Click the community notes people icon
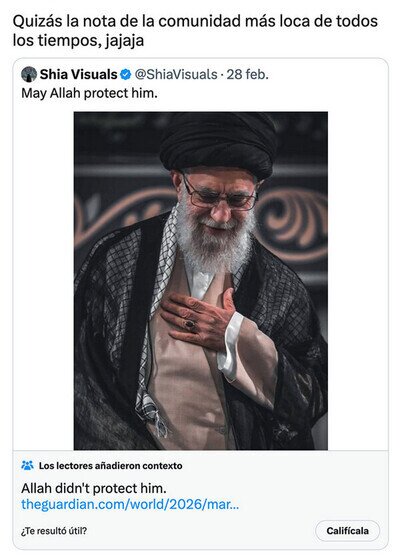The height and width of the screenshot is (557, 400). tap(27, 465)
